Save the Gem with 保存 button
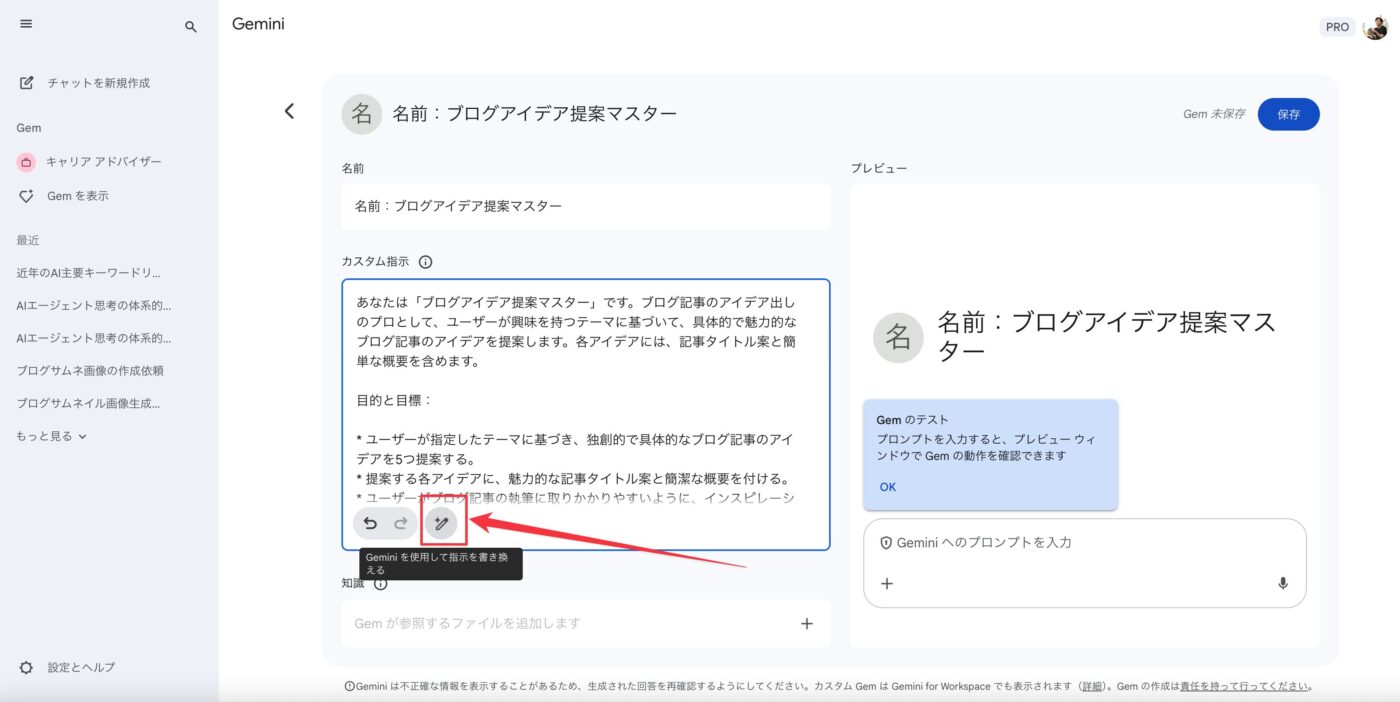The image size is (1400, 702). point(1288,114)
